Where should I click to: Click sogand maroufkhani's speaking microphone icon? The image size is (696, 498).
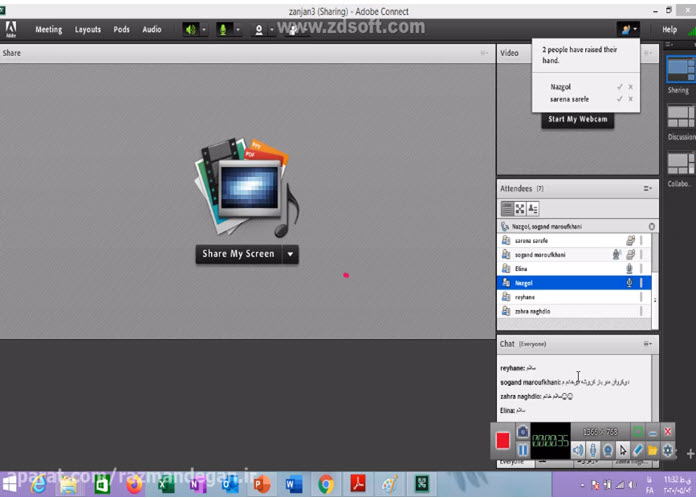coord(617,254)
